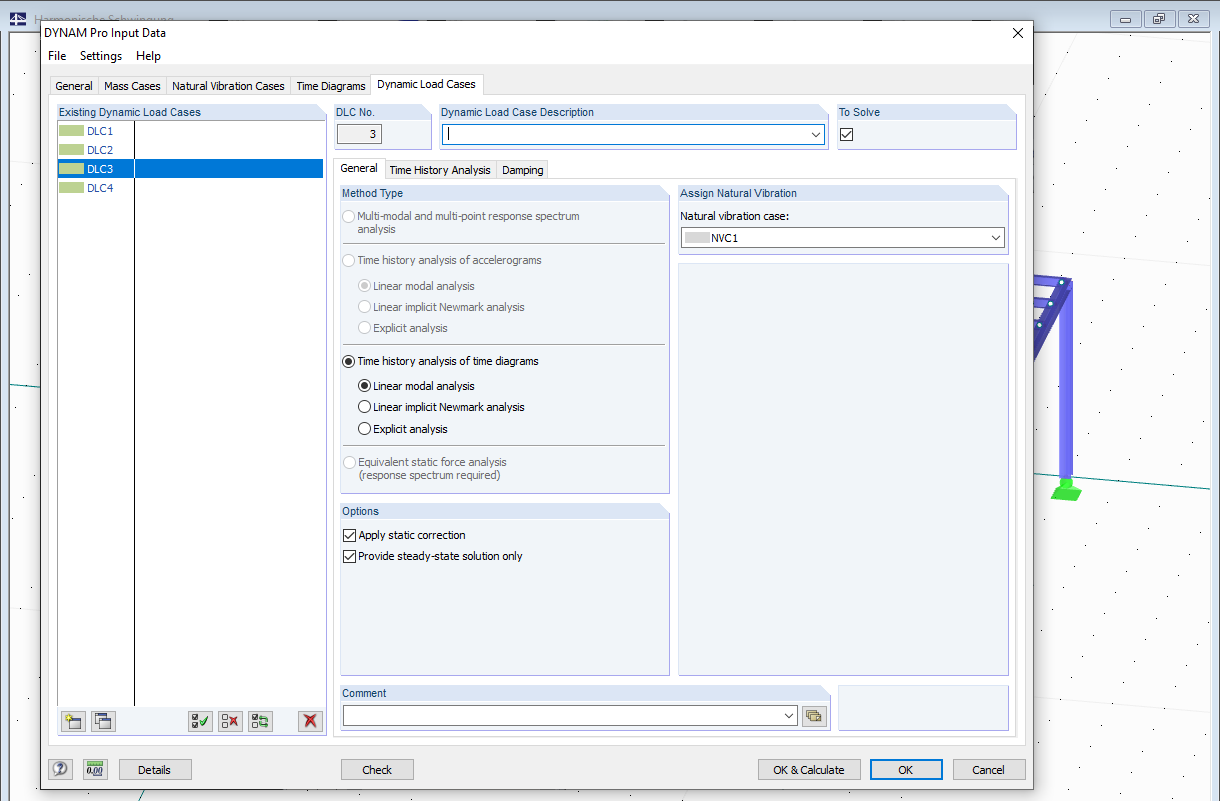Copy the selected dynamic load case
Image resolution: width=1220 pixels, height=801 pixels.
(103, 721)
